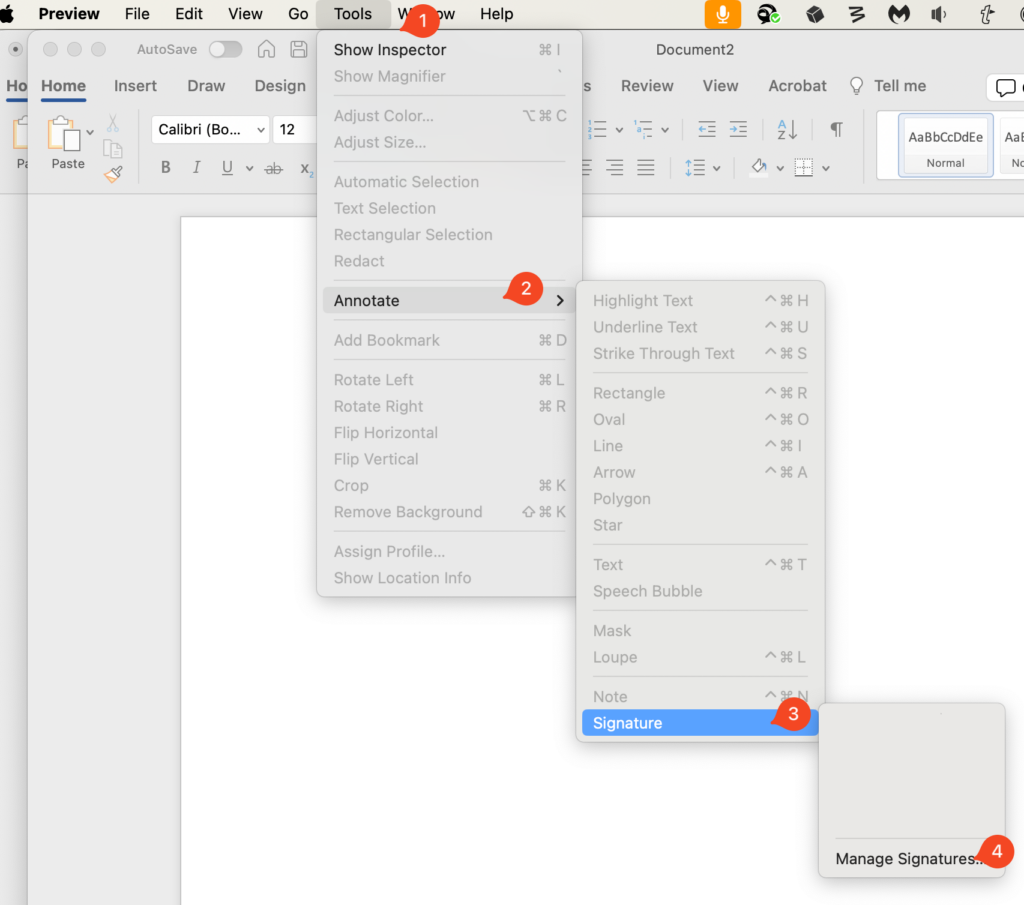The width and height of the screenshot is (1024, 905).
Task: Select the Format Painter
Action: tap(113, 172)
